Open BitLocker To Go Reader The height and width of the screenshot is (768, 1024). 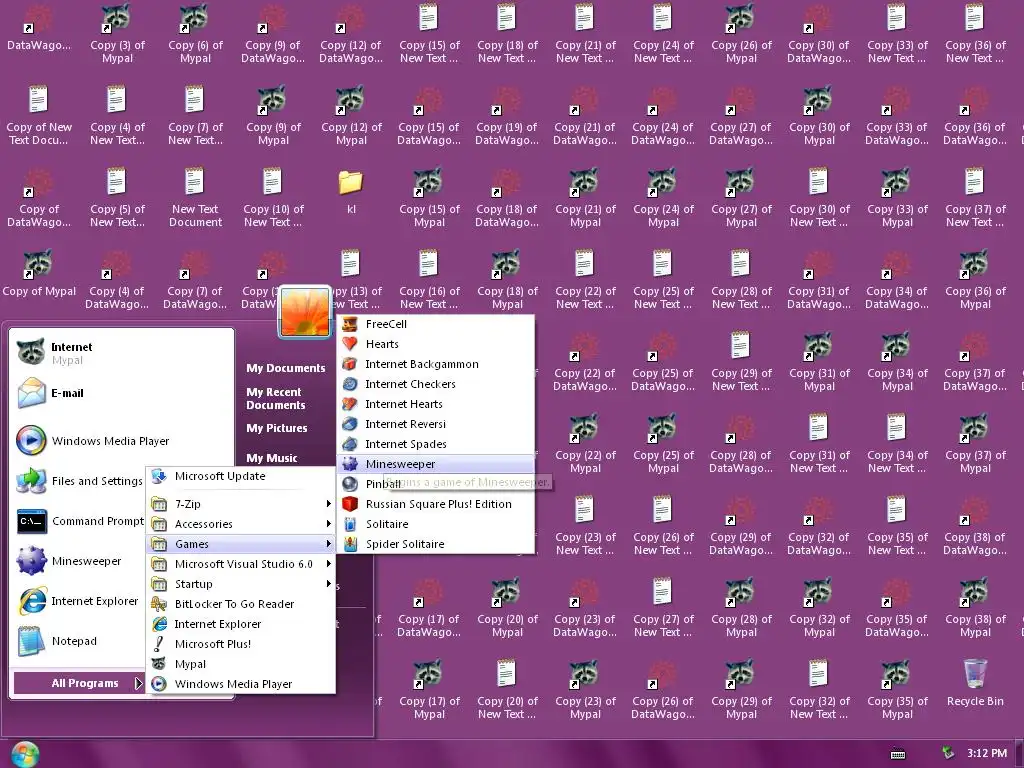click(x=241, y=604)
